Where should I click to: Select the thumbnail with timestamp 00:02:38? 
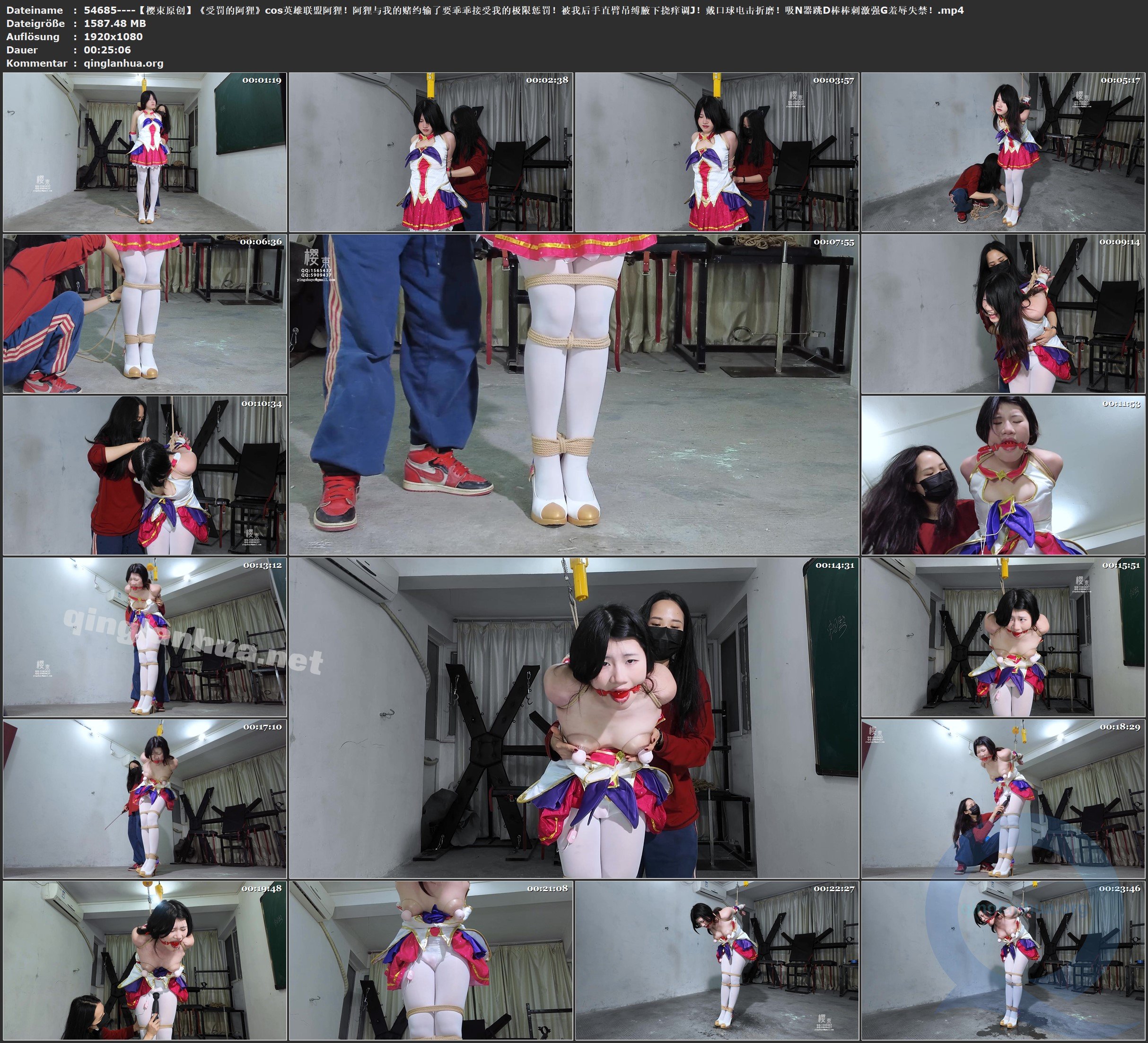tap(431, 152)
